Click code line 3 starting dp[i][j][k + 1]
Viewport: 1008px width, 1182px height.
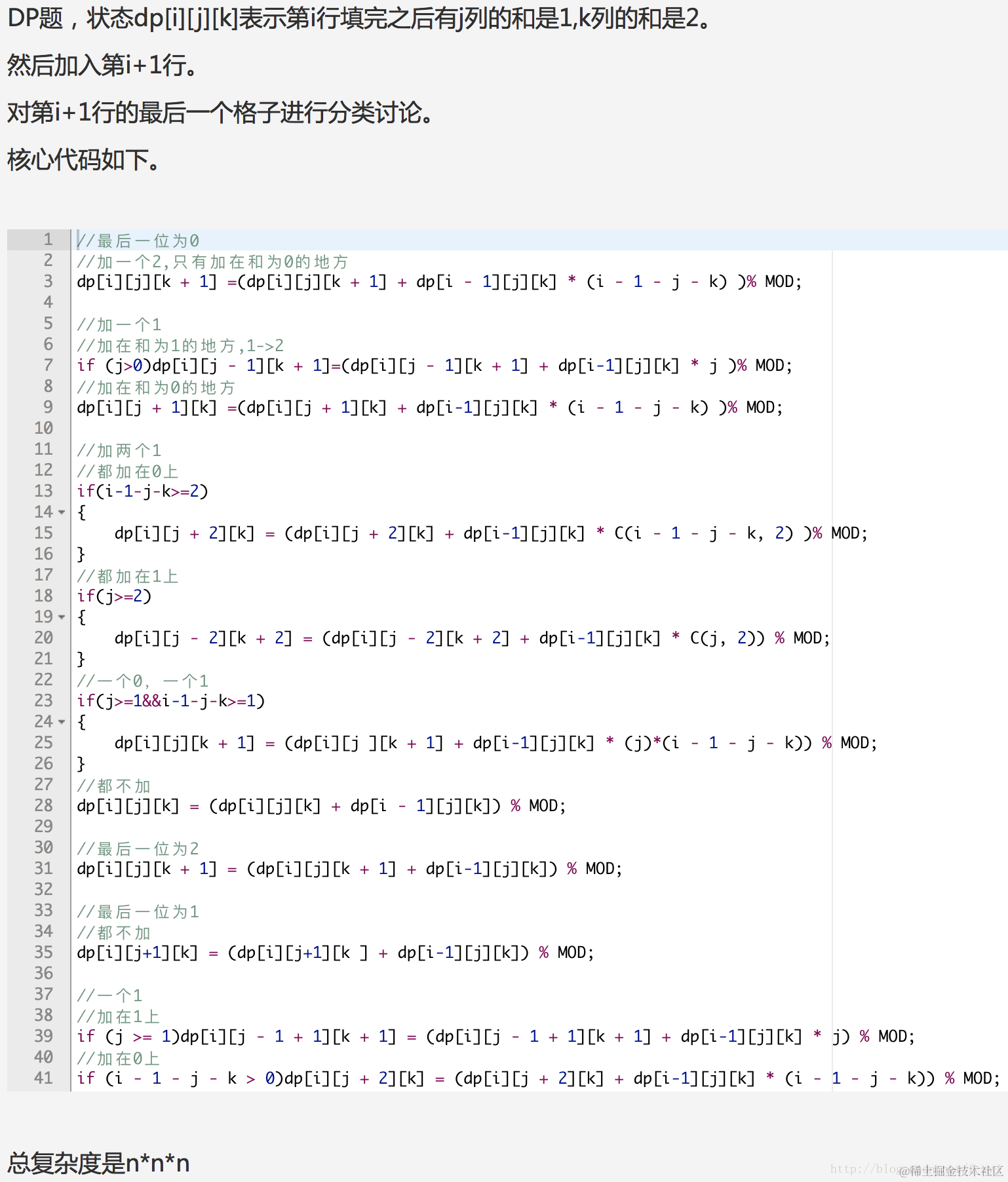pos(439,282)
